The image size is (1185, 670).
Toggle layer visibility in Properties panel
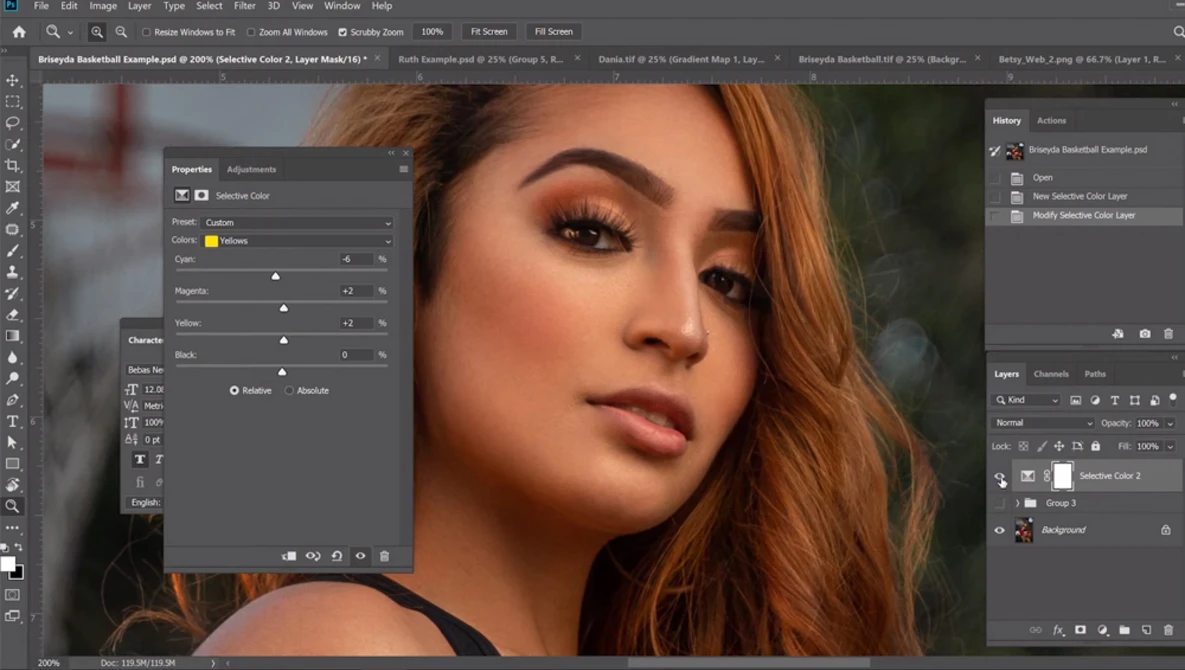pyautogui.click(x=360, y=556)
